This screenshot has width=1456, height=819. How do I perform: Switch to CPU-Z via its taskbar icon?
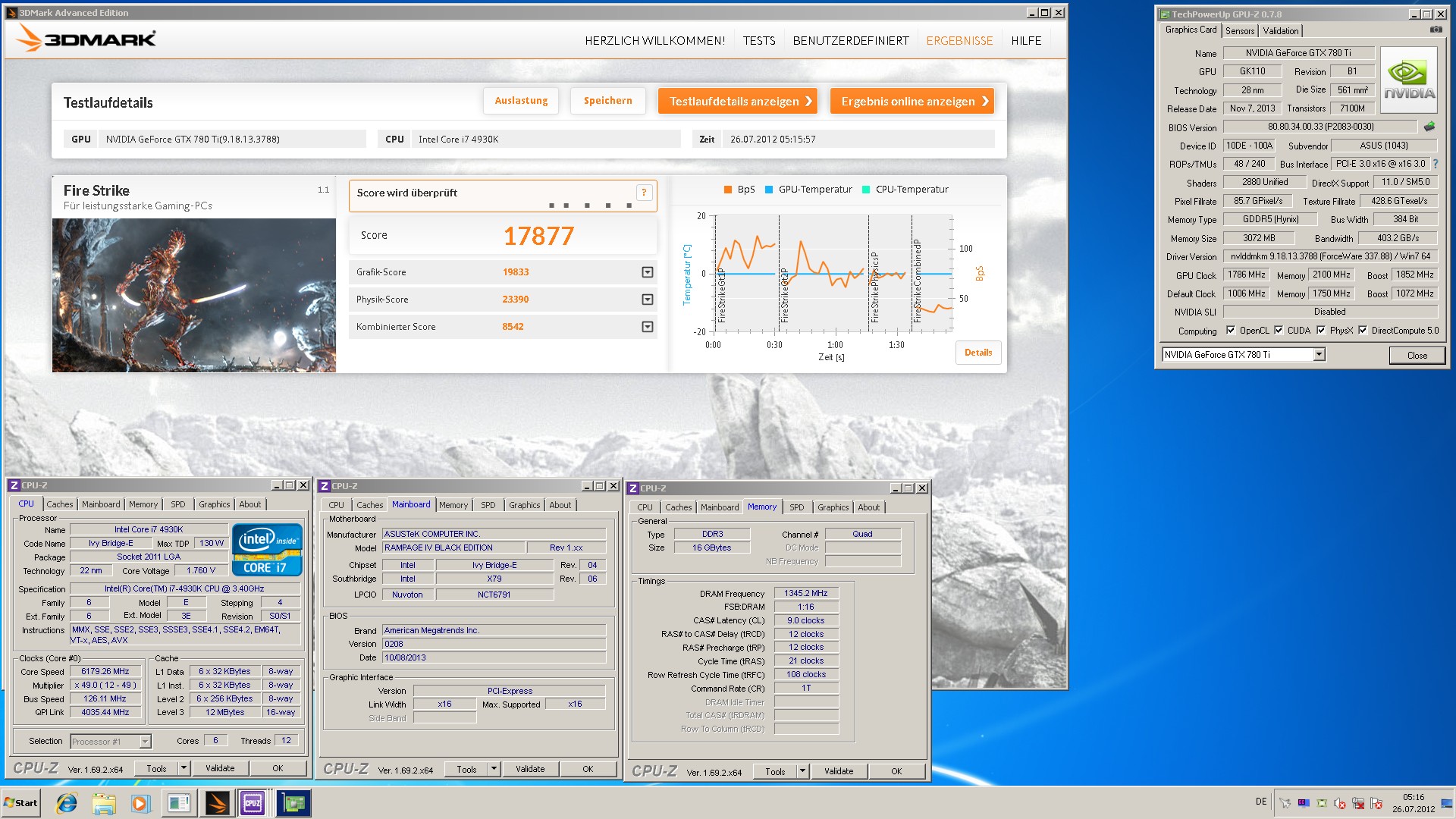(x=253, y=803)
